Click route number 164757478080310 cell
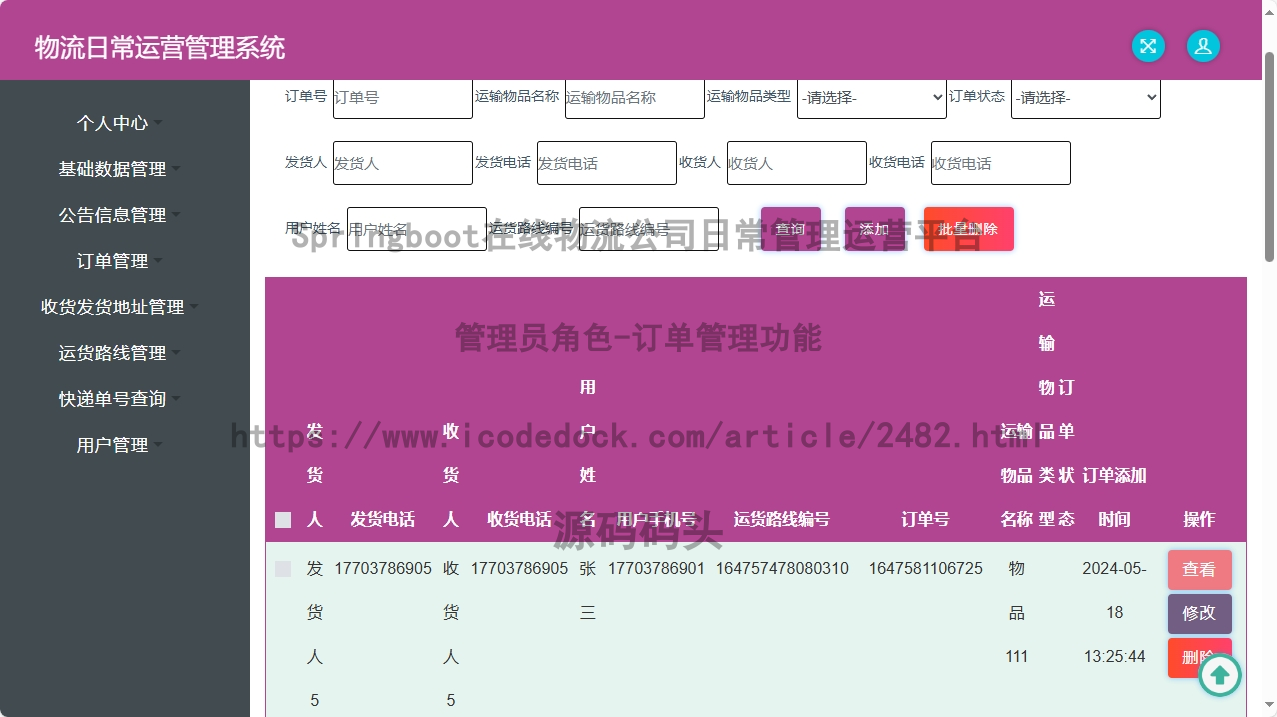 [x=782, y=568]
